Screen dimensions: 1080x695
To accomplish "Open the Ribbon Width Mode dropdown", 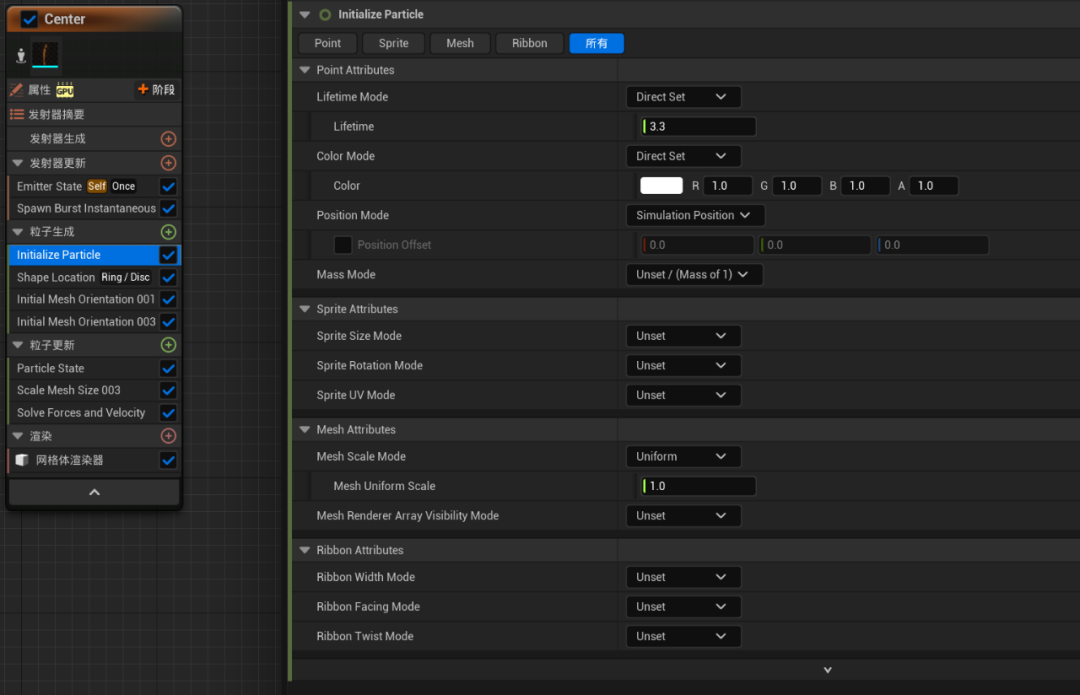I will tap(683, 577).
